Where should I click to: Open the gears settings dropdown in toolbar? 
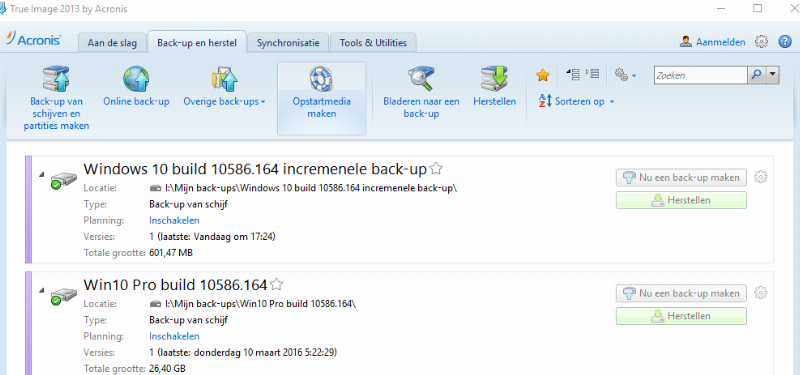tap(626, 75)
